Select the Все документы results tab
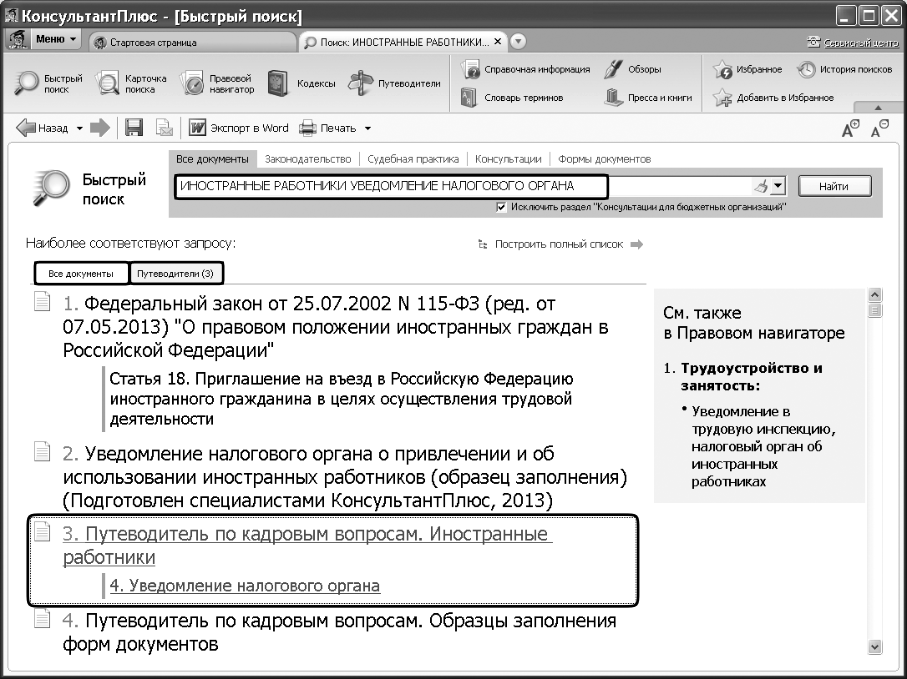The width and height of the screenshot is (907, 679). tap(81, 274)
